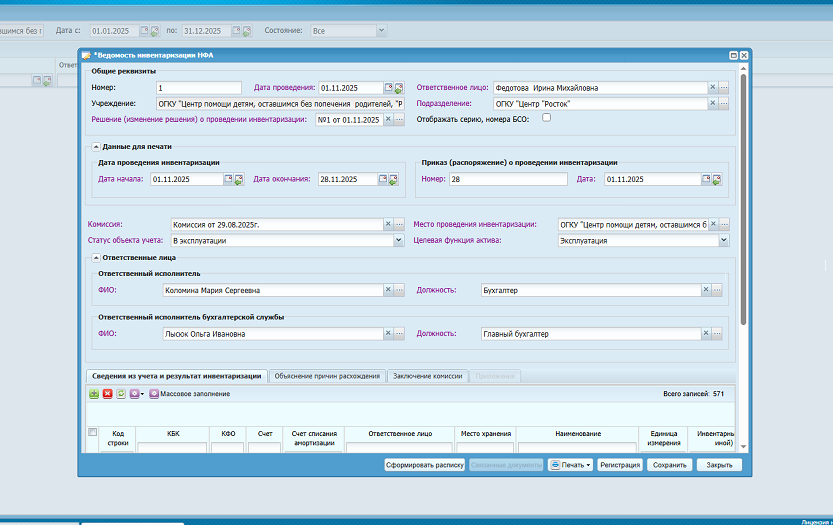Toggle Отображать серию, номера БСО checkbox
The width and height of the screenshot is (833, 525).
tap(546, 118)
